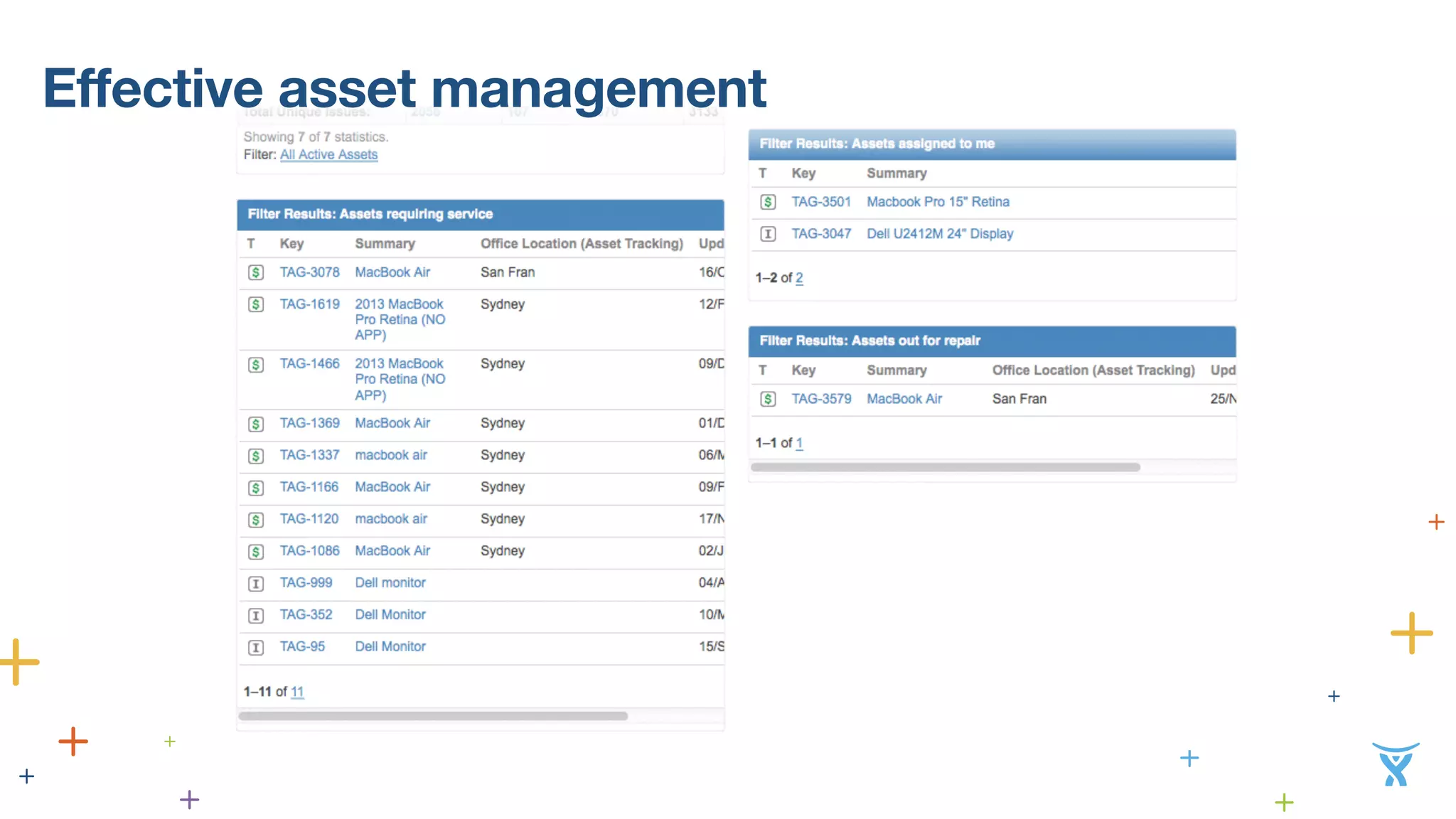Click the type icon beside TAG-999
This screenshot has width=1456, height=819.
pyautogui.click(x=256, y=584)
